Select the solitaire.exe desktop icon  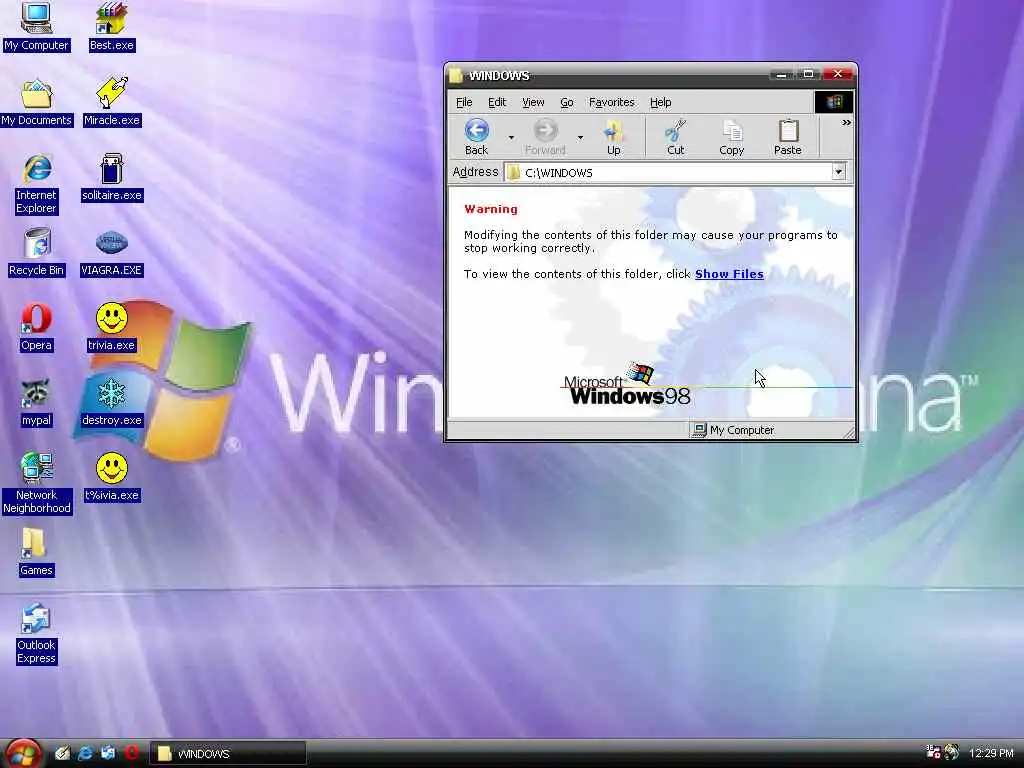[x=112, y=178]
